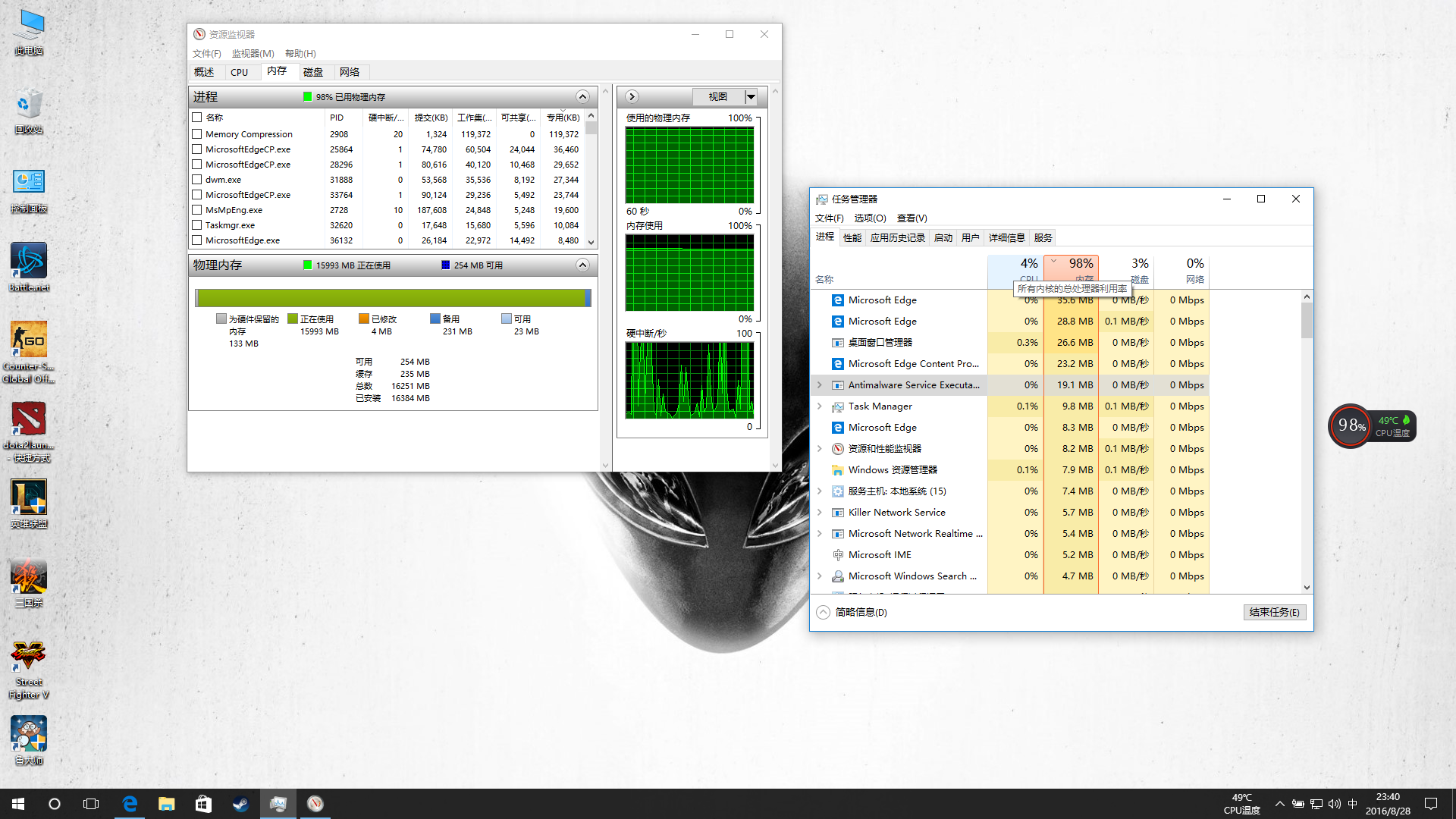
Task: Open the Windows Start menu
Action: coord(18,804)
